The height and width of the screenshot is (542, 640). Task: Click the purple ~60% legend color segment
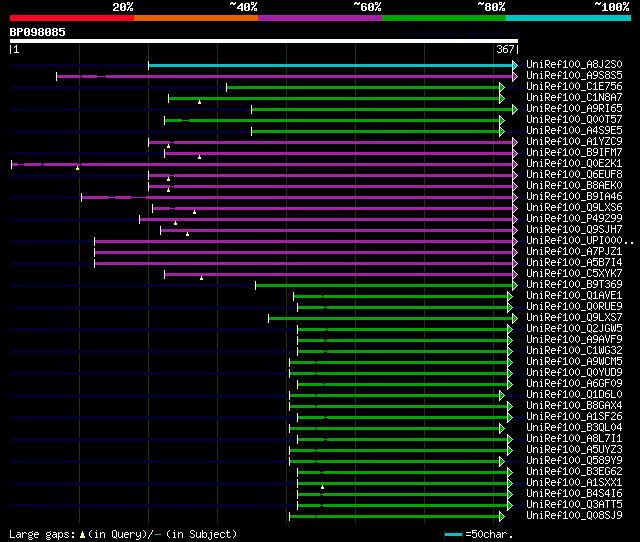coord(320,18)
